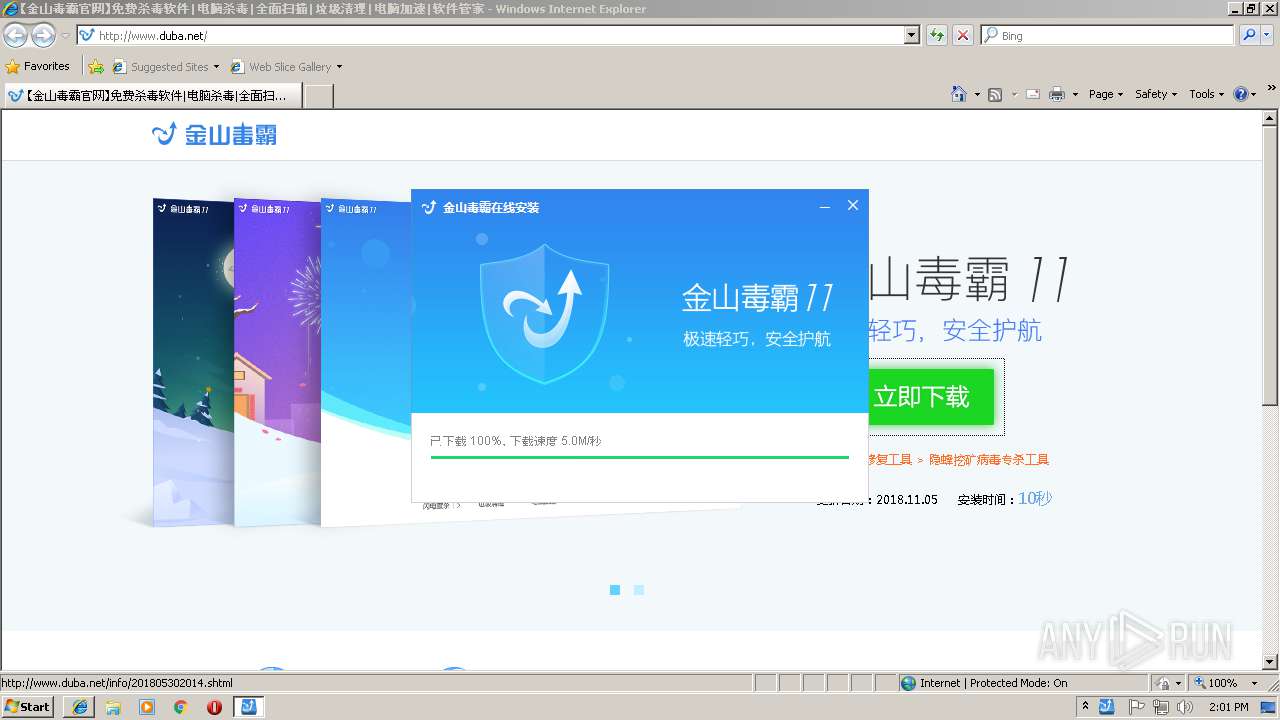Launch Chrome from the taskbar
This screenshot has height=720, width=1280.
[180, 707]
